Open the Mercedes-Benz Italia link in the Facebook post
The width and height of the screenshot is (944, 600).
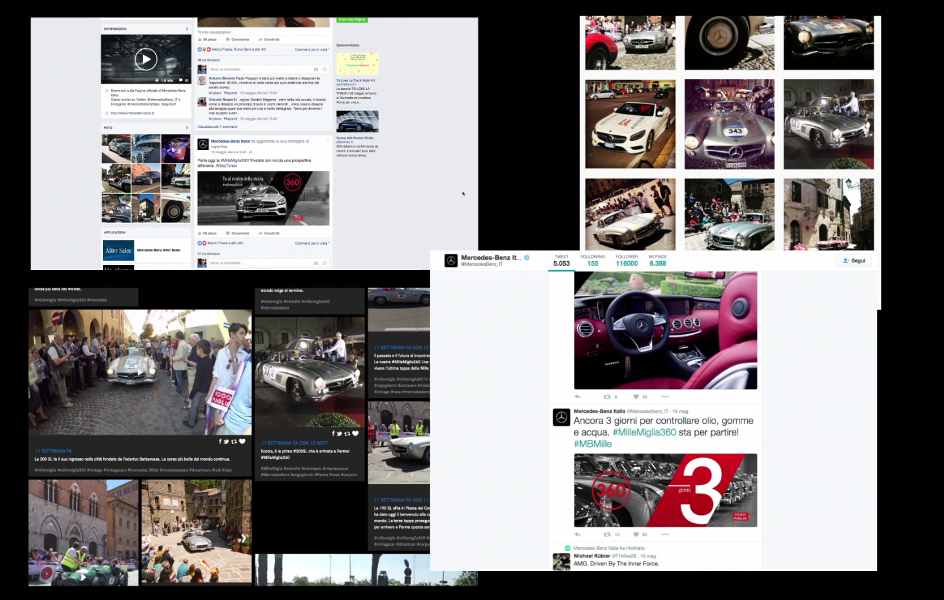pyautogui.click(x=230, y=141)
